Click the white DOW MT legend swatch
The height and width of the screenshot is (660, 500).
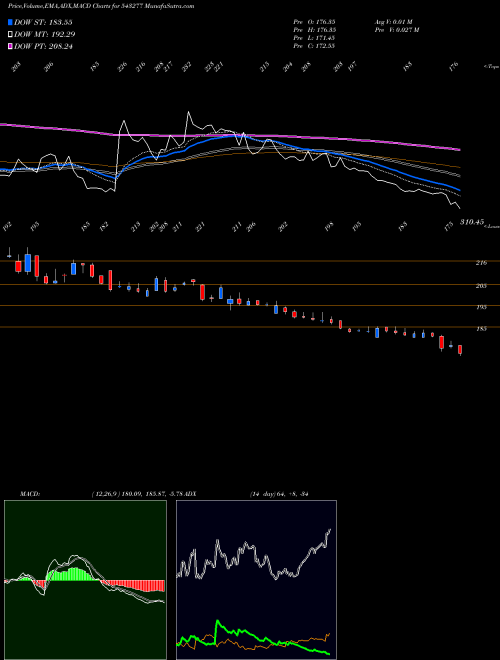pyautogui.click(x=10, y=35)
